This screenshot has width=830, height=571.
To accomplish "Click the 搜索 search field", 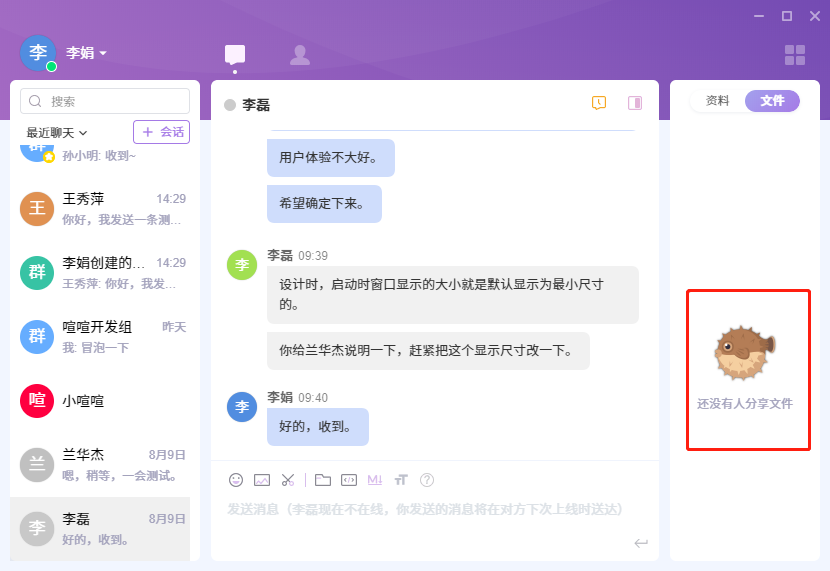I will click(x=105, y=101).
